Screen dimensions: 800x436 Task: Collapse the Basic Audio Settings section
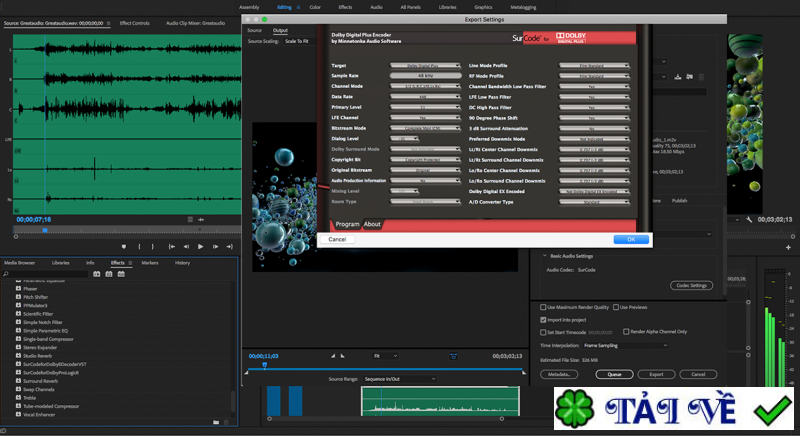pos(546,255)
